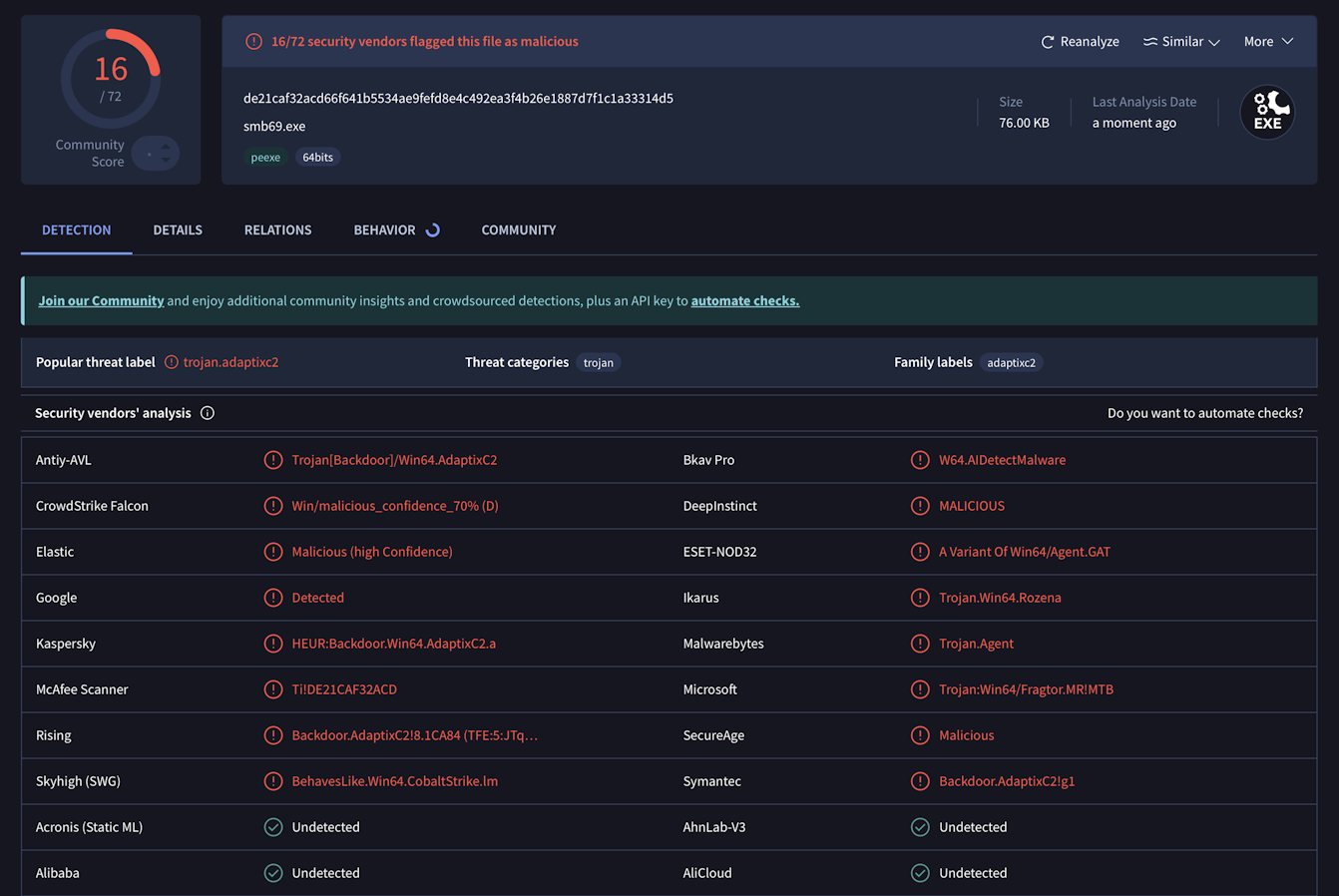Open the RELATIONS tab
This screenshot has height=896, width=1339.
pos(277,229)
